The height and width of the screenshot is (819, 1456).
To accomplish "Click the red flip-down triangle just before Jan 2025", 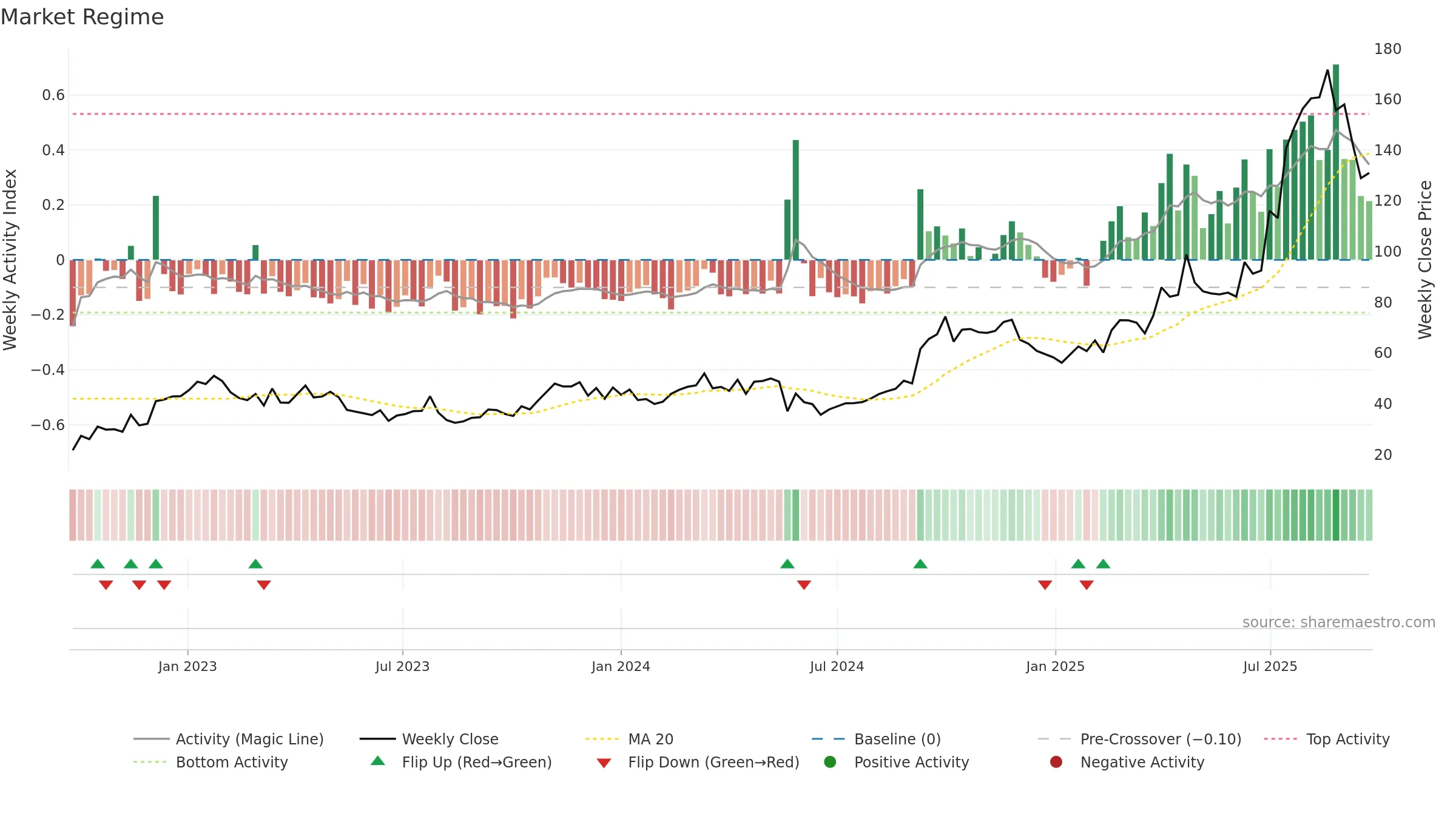I will pos(1045,585).
